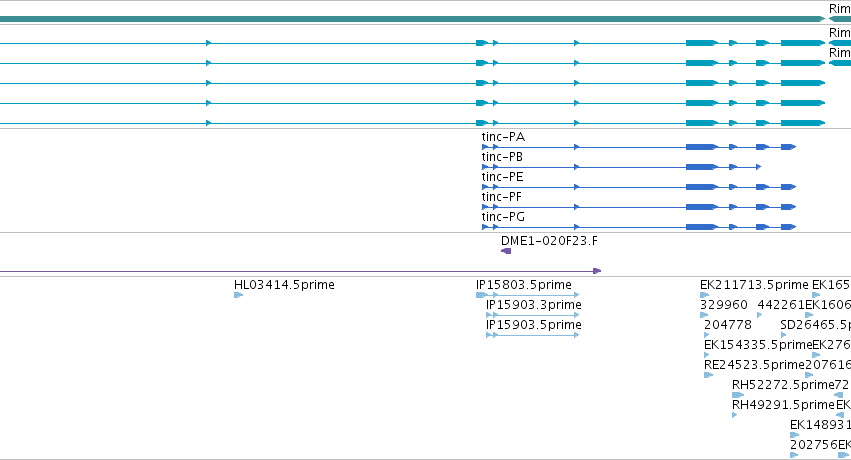This screenshot has height=460, width=851.
Task: Click the long purple arrow feature line
Action: tap(300, 271)
